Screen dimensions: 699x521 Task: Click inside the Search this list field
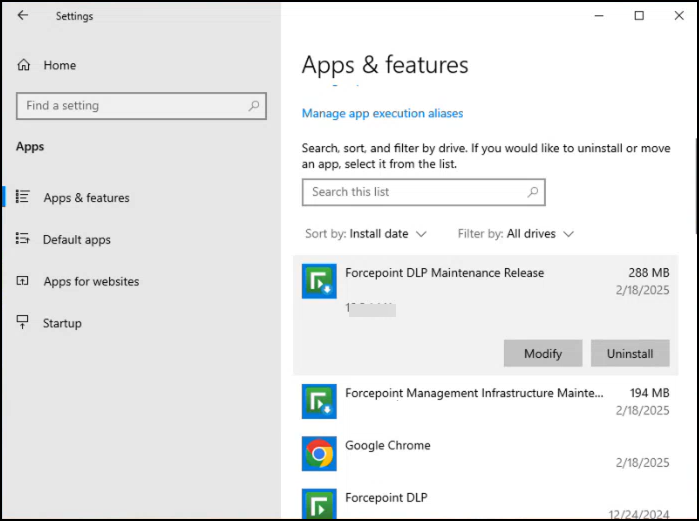[x=412, y=192]
